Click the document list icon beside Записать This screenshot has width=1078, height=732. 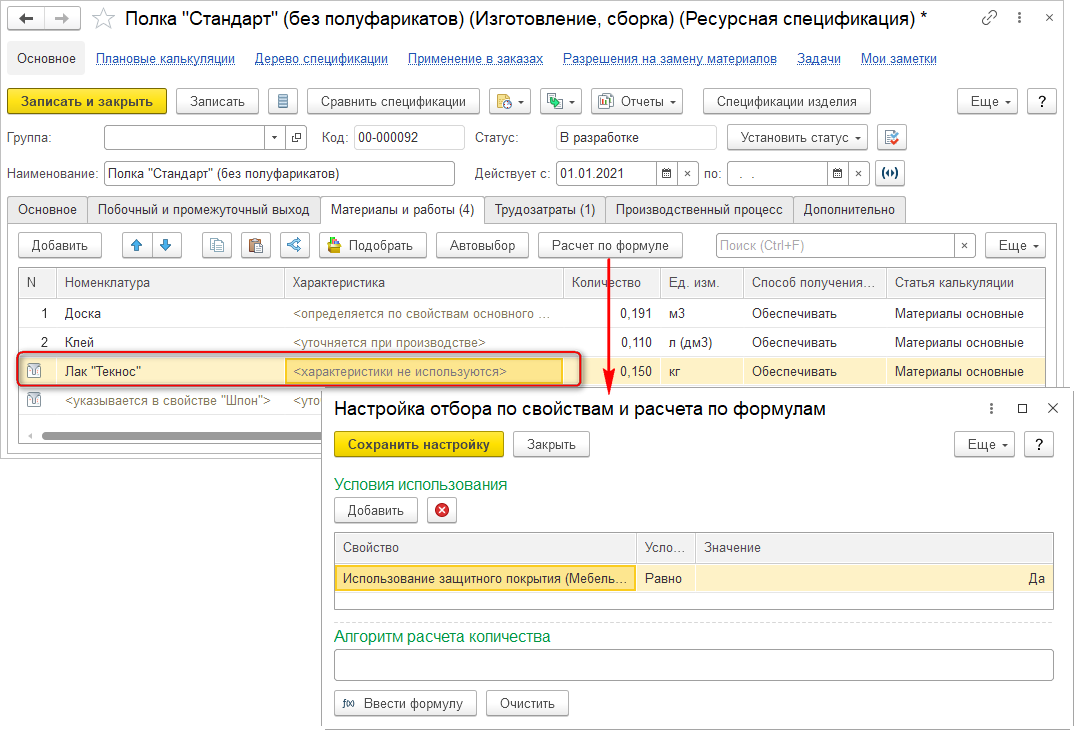pyautogui.click(x=283, y=101)
